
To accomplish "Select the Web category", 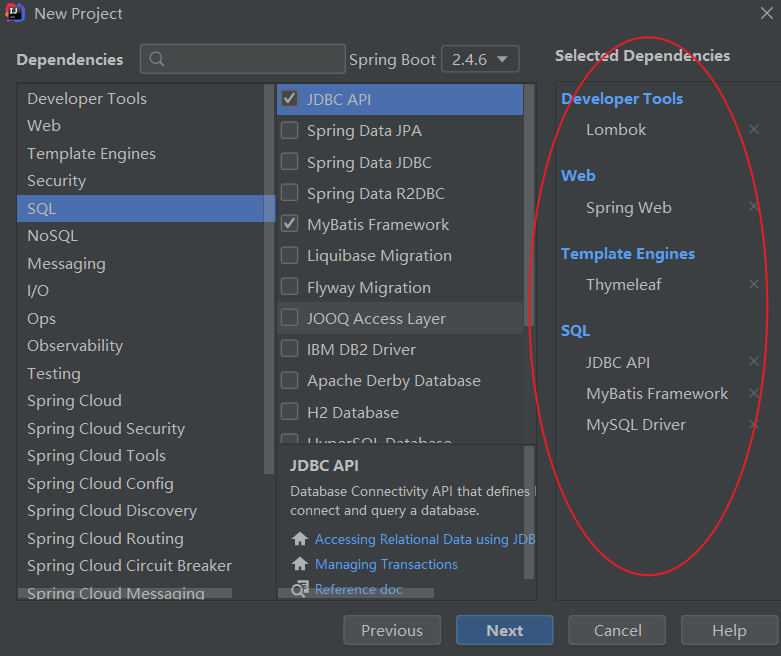I will pos(141,126).
